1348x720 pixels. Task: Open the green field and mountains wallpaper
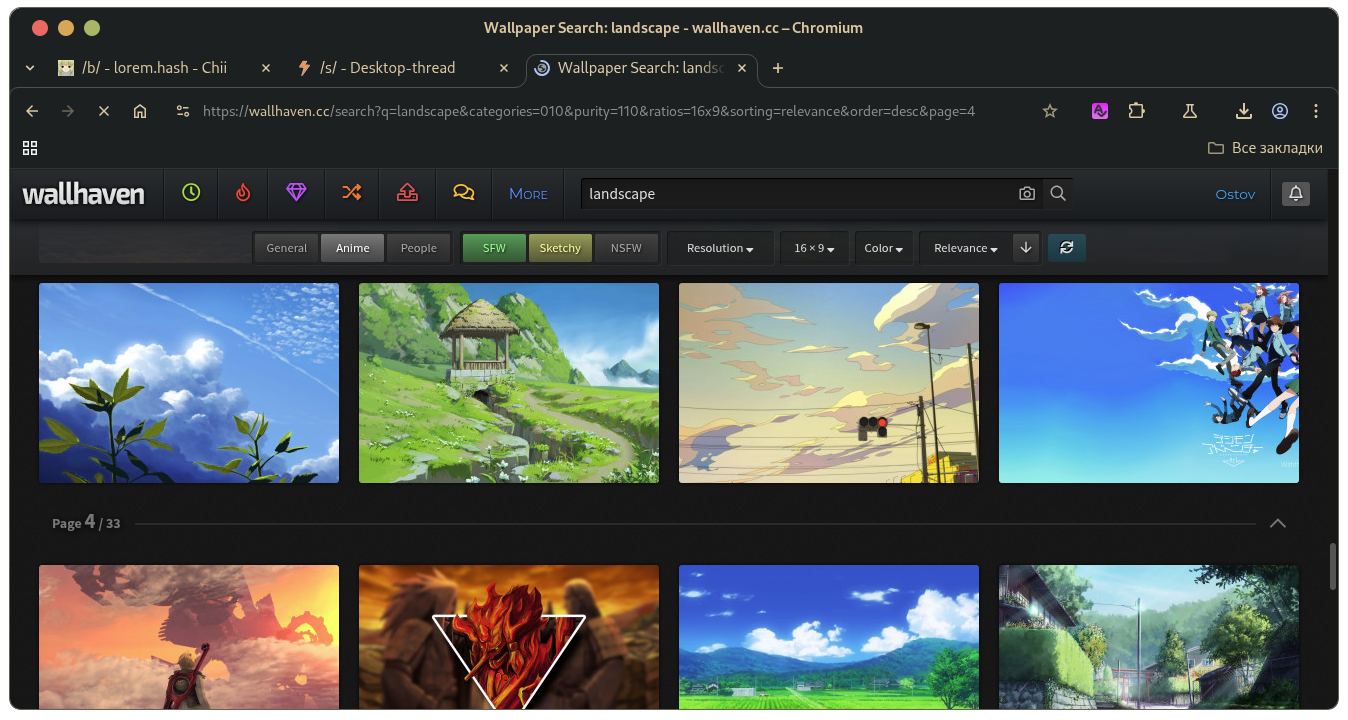[x=829, y=637]
